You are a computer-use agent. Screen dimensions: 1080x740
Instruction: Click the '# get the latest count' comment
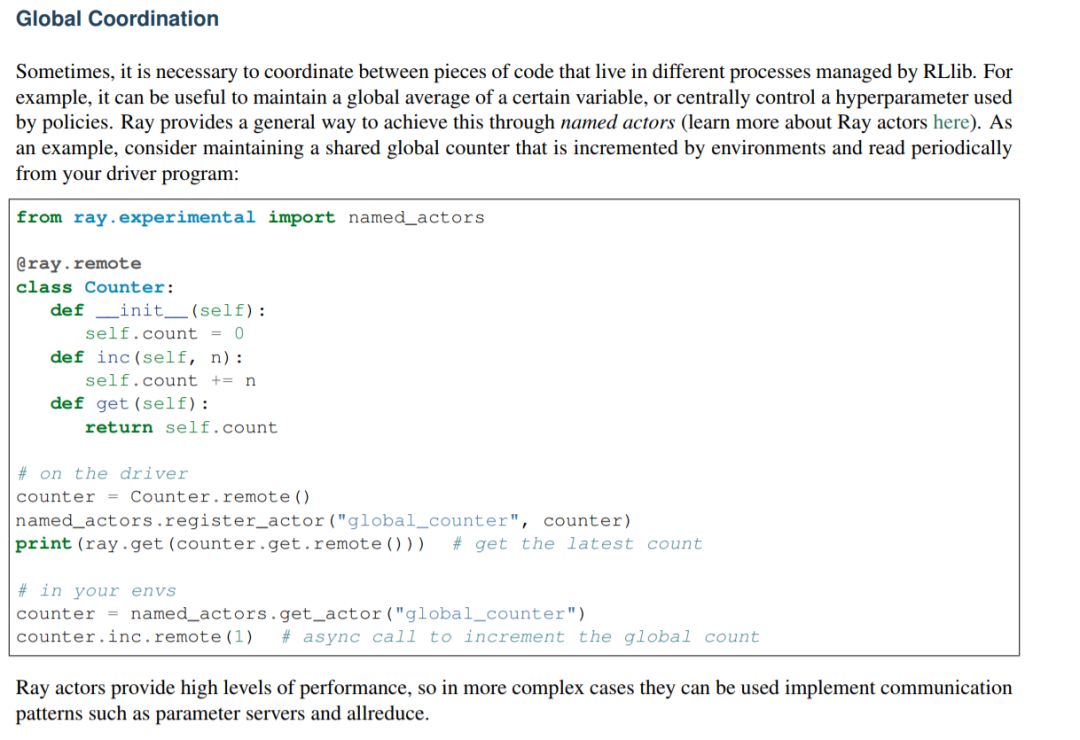pos(577,544)
